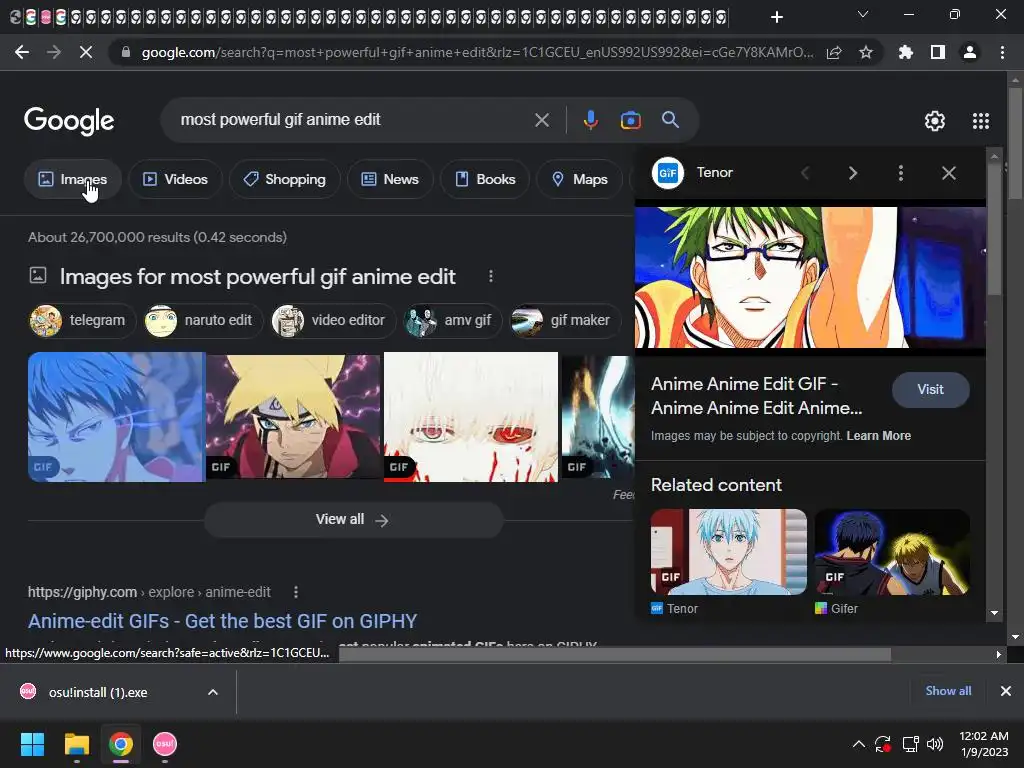Switch to the Shopping search tab

pos(284,179)
